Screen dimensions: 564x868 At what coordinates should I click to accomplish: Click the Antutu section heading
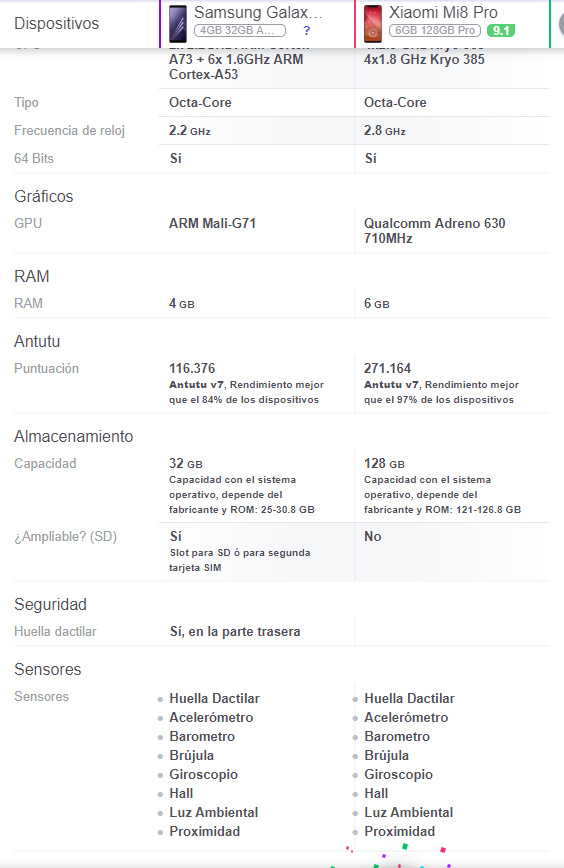tap(37, 342)
